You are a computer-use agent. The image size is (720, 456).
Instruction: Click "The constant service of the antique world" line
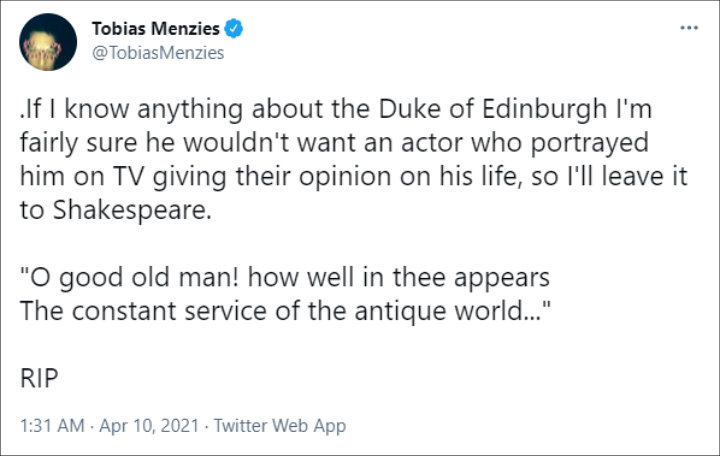[x=285, y=311]
